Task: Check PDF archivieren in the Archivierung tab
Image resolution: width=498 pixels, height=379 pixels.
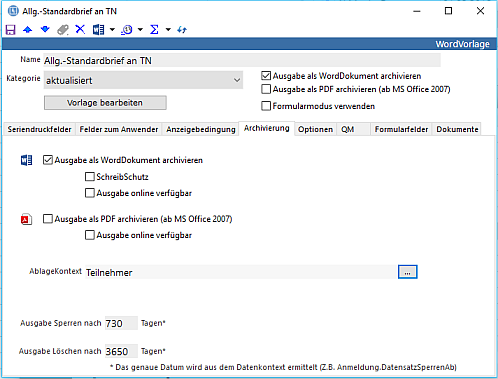Action: point(48,219)
